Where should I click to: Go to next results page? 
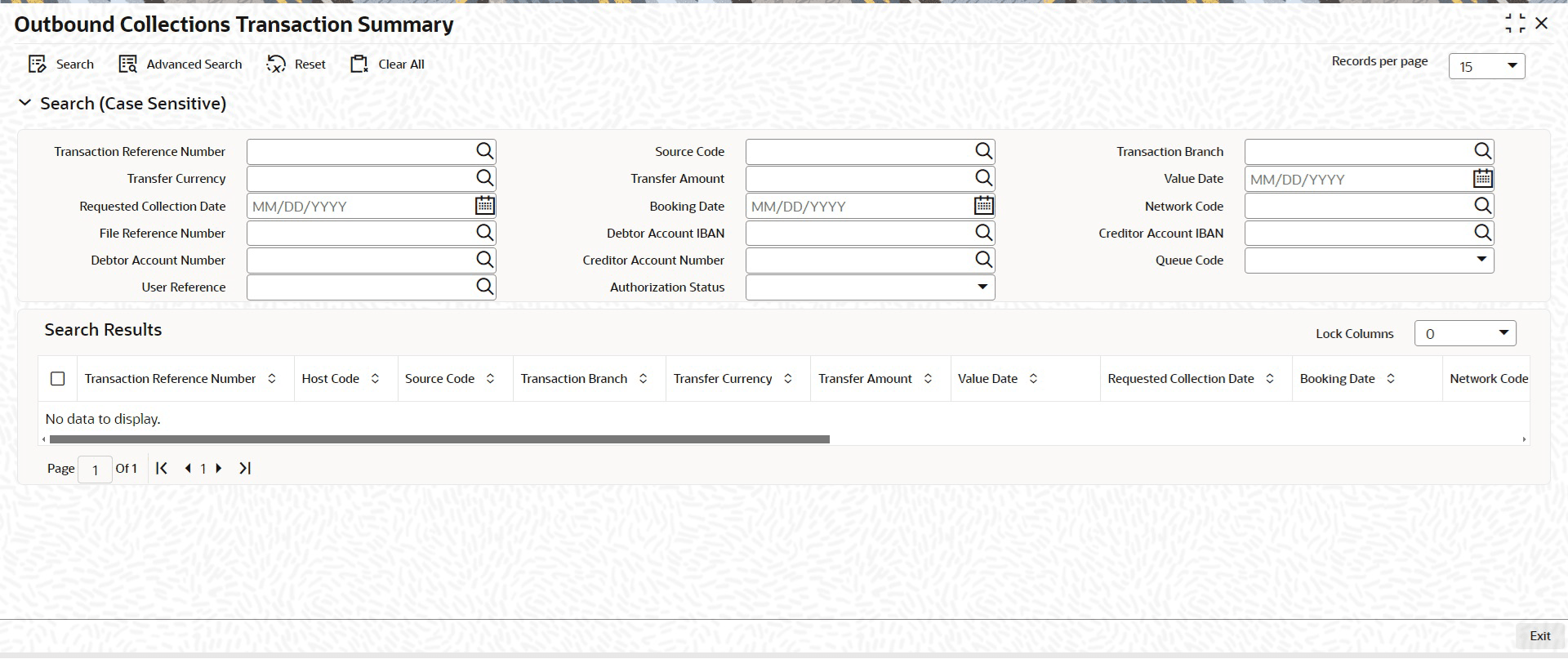pos(218,468)
